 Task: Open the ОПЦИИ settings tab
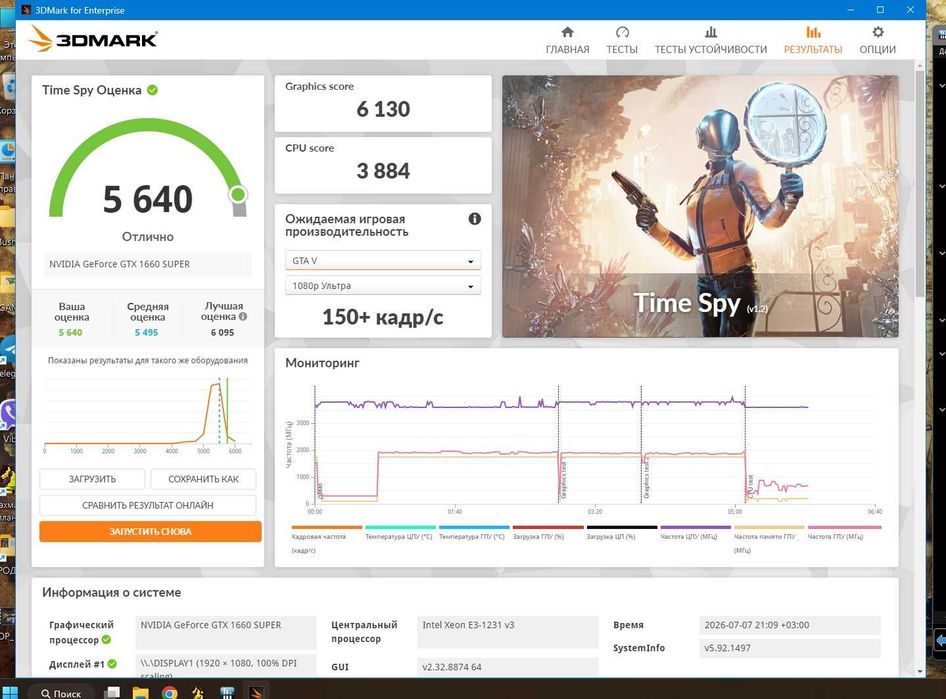coord(878,40)
